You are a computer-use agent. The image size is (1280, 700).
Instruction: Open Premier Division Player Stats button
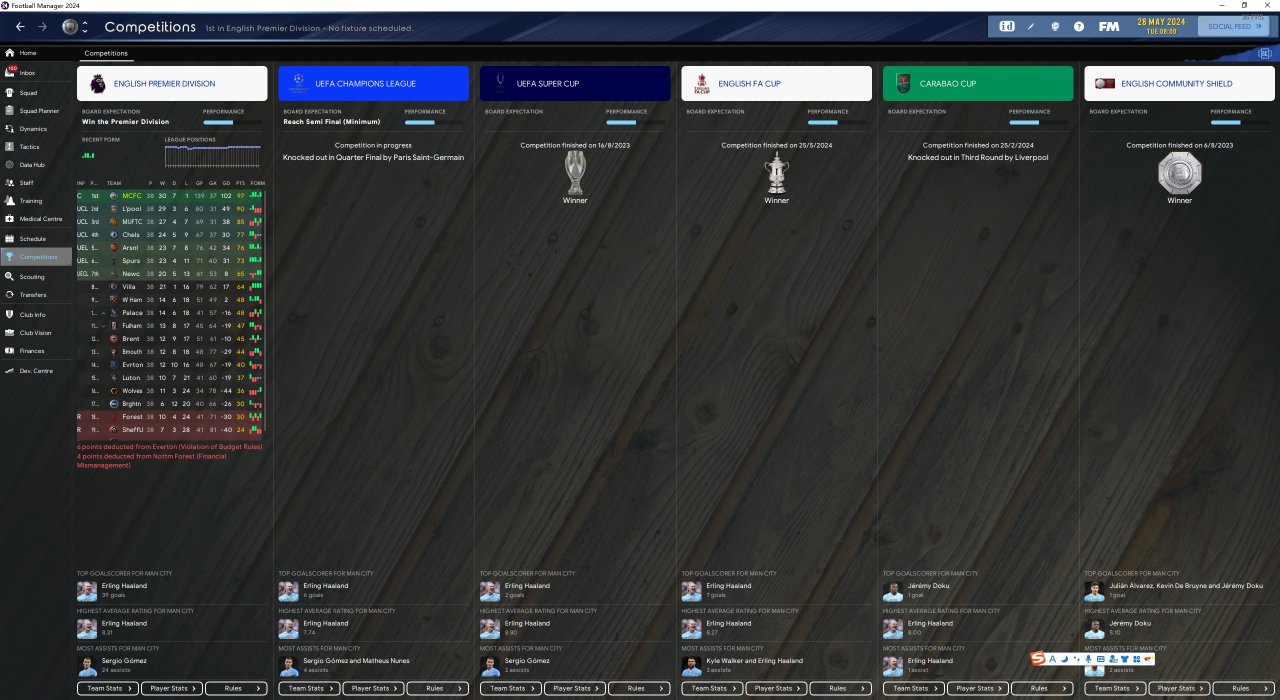172,688
